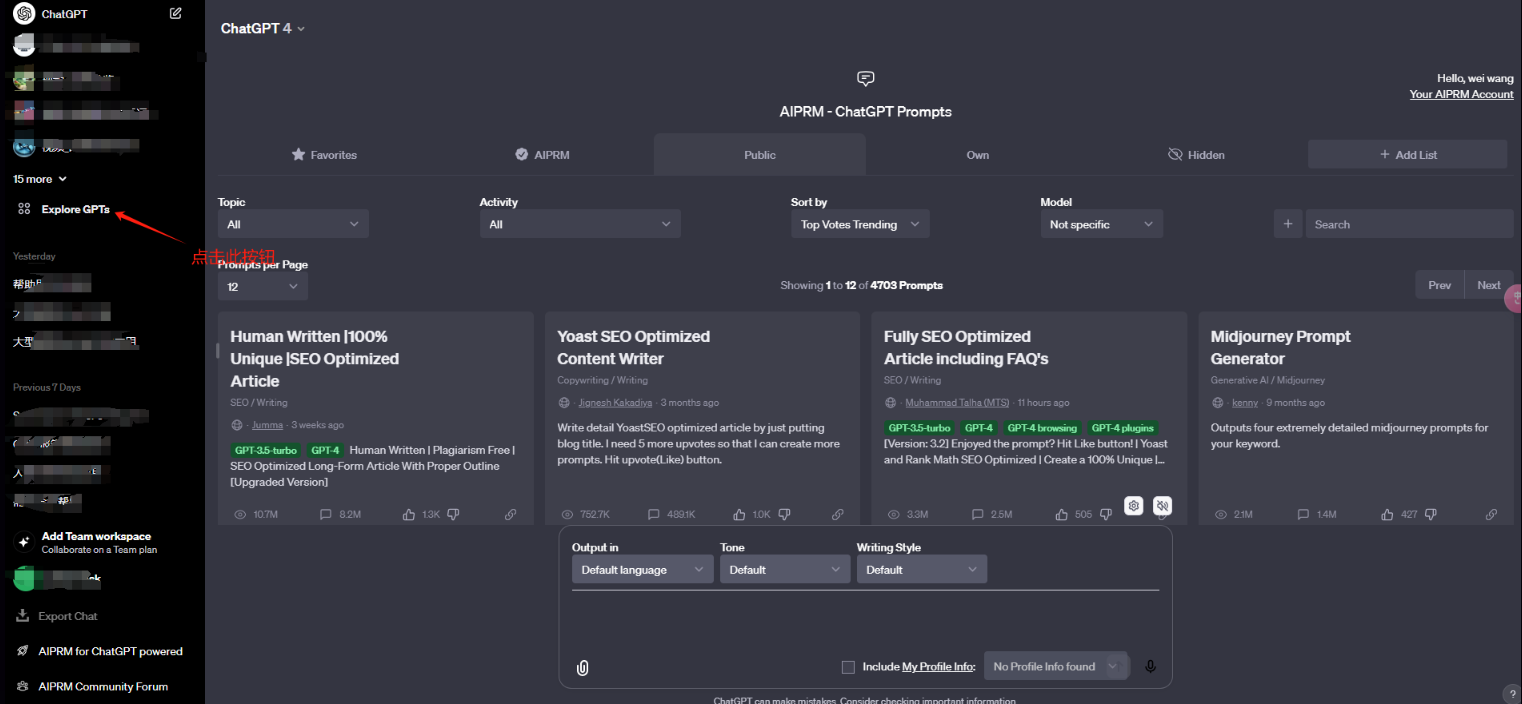Viewport: 1522px width, 704px height.
Task: Copy link for Midjourney Prompt Generator card
Action: coord(1491,514)
